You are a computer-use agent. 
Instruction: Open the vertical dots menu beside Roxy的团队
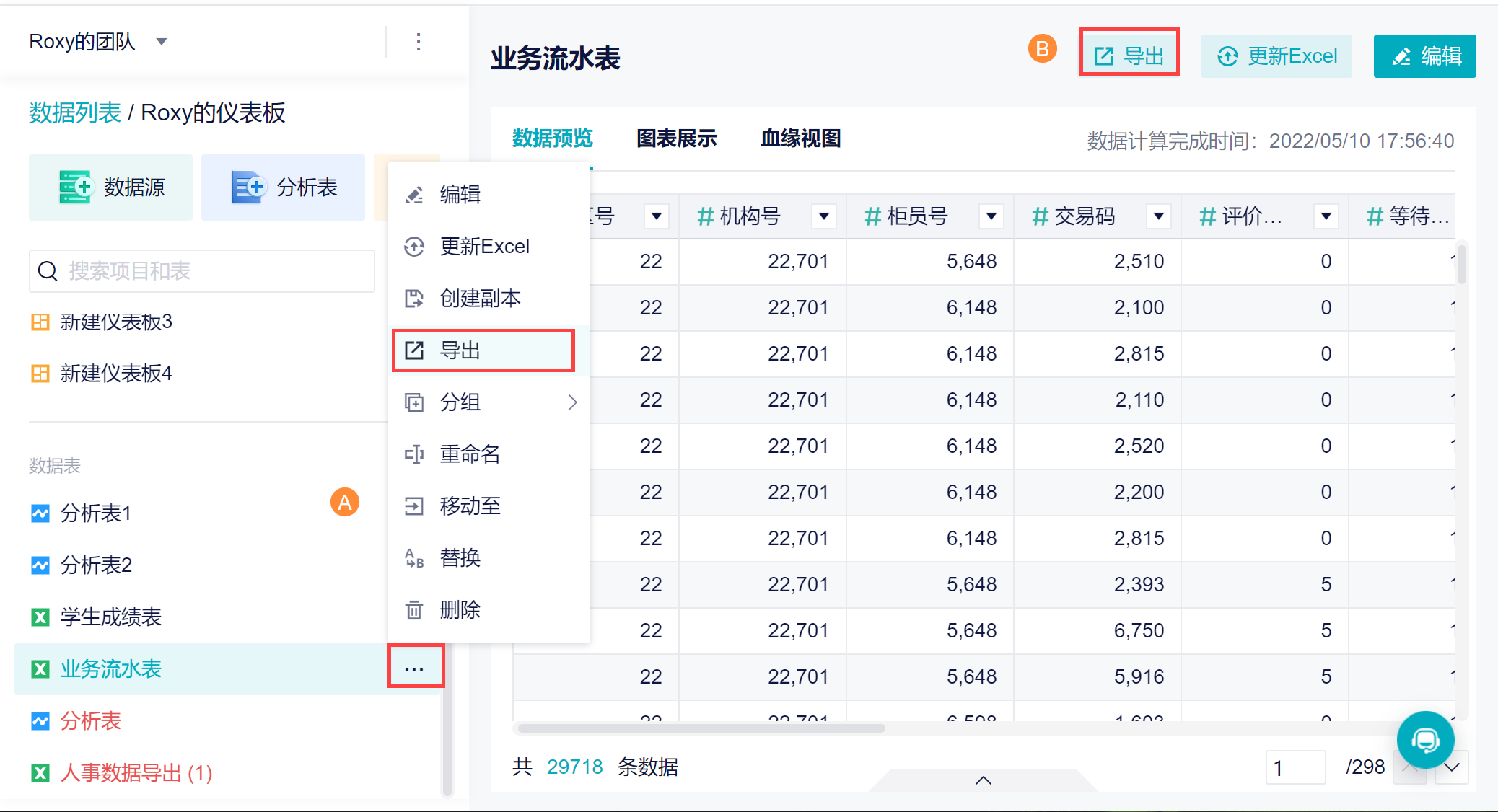point(419,42)
